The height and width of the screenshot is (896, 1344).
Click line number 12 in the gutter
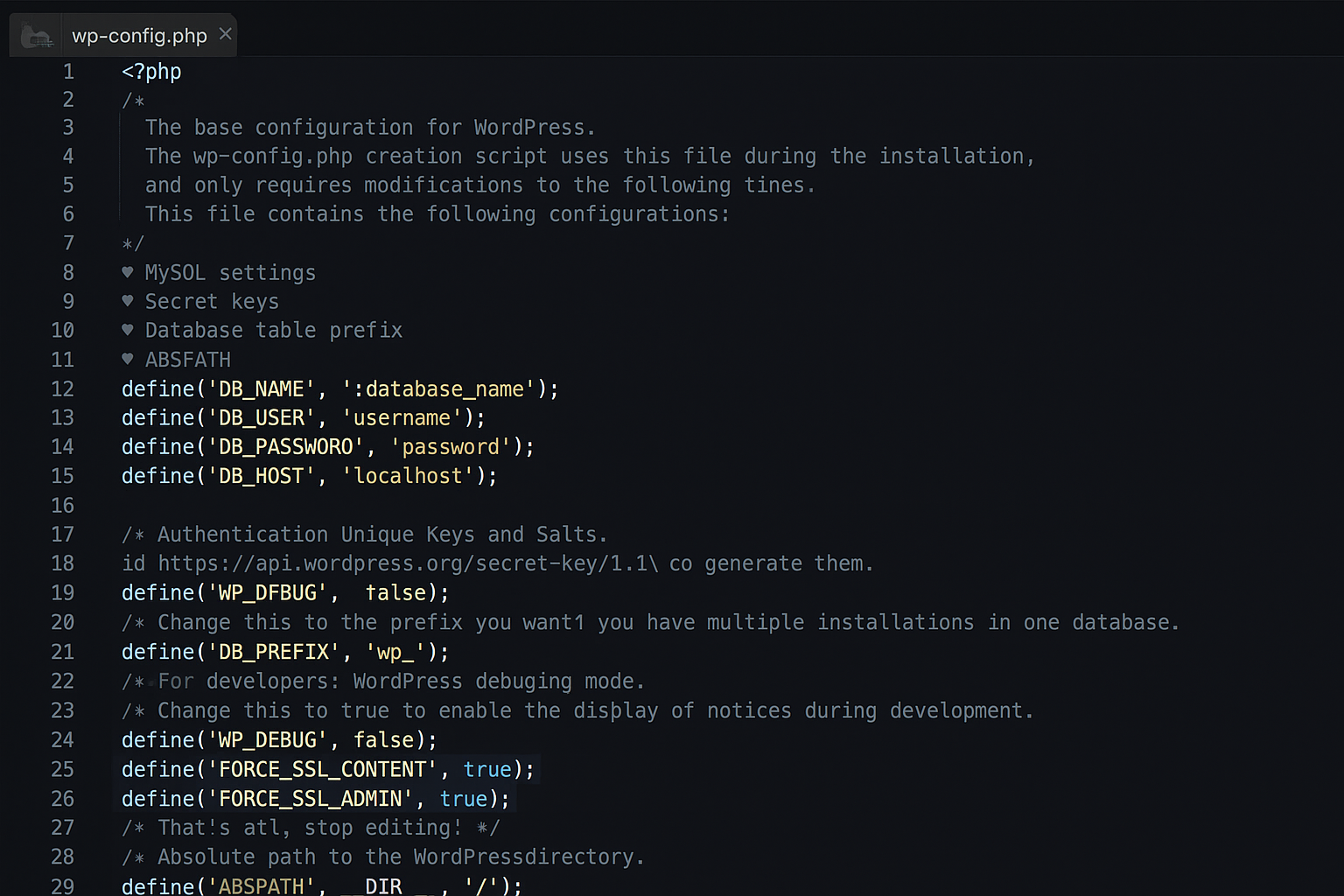63,388
